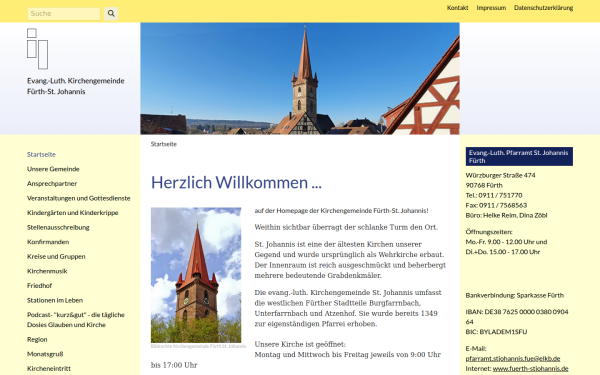Click the Evang.-Luth. Kirchengemeinde site title

[x=75, y=86]
